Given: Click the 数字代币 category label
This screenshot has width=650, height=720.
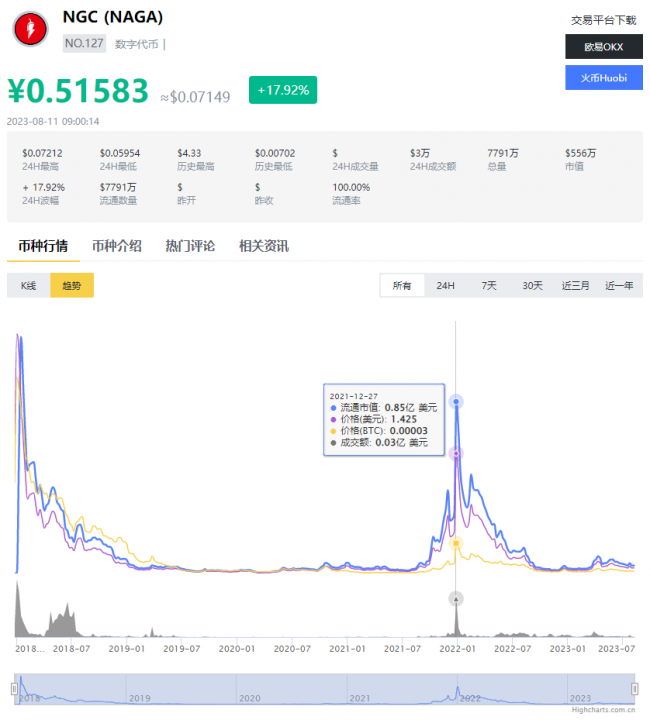Looking at the screenshot, I should click(x=136, y=44).
